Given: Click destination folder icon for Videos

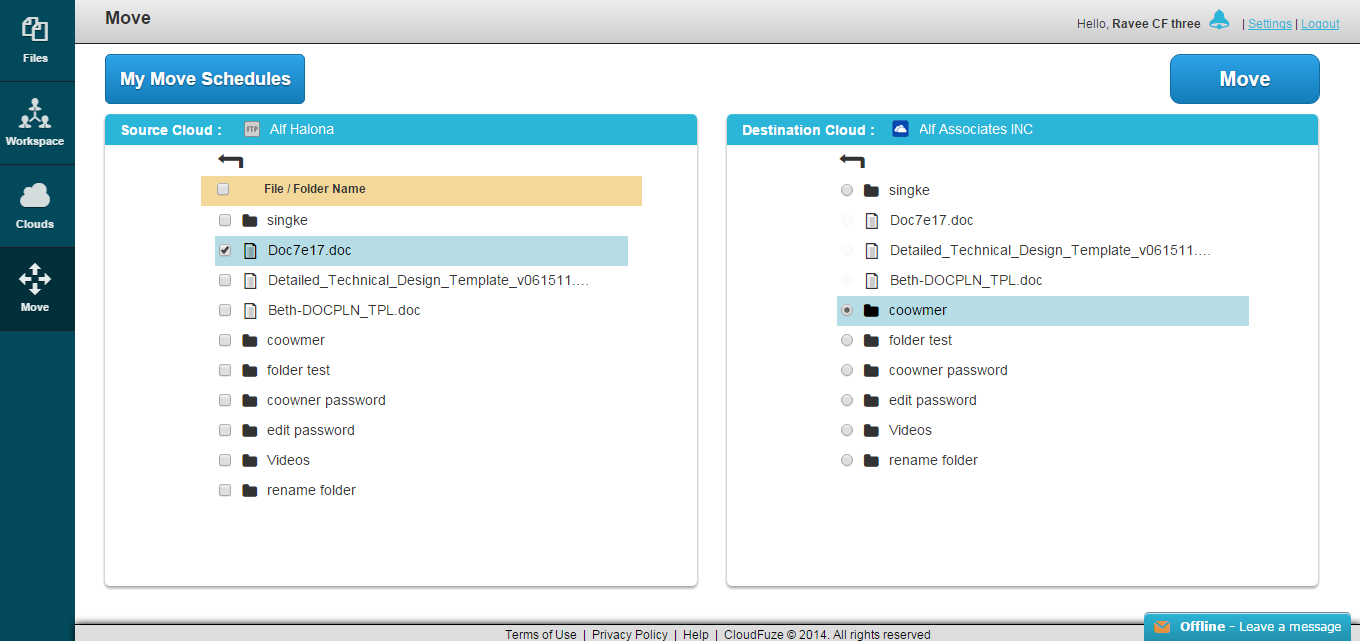Looking at the screenshot, I should pyautogui.click(x=871, y=430).
